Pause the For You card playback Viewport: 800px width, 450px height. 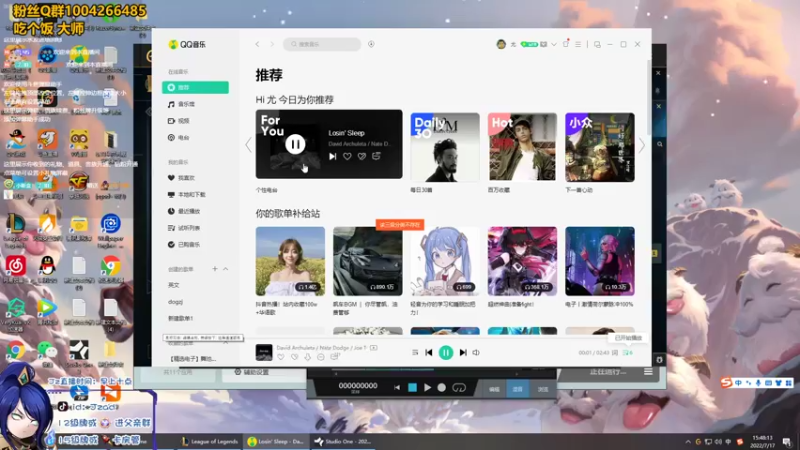[x=295, y=144]
